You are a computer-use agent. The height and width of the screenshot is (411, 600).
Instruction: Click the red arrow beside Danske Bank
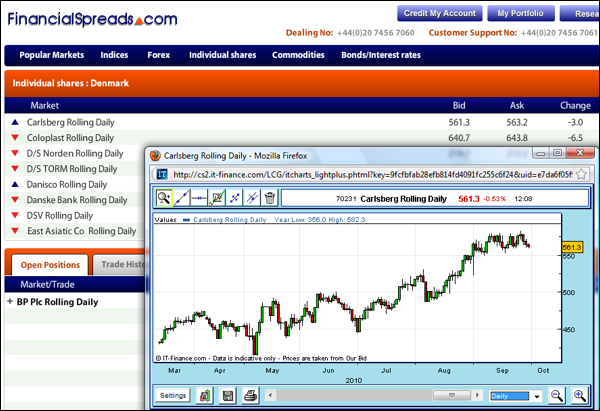tap(15, 199)
